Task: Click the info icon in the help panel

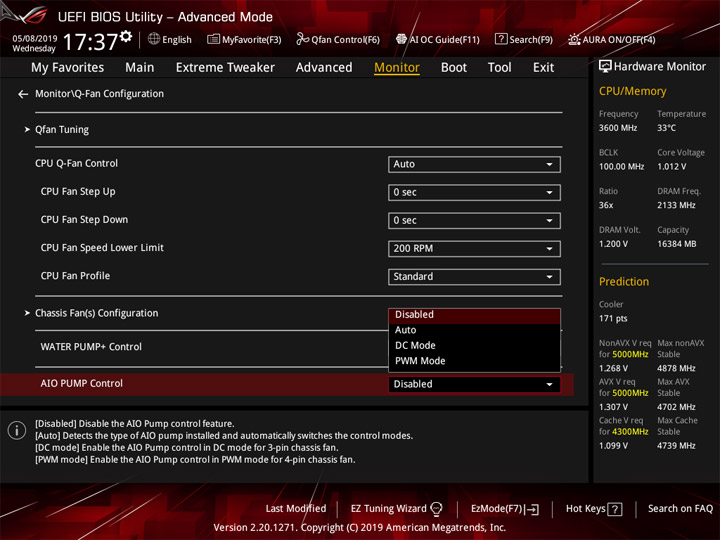Action: tap(17, 431)
